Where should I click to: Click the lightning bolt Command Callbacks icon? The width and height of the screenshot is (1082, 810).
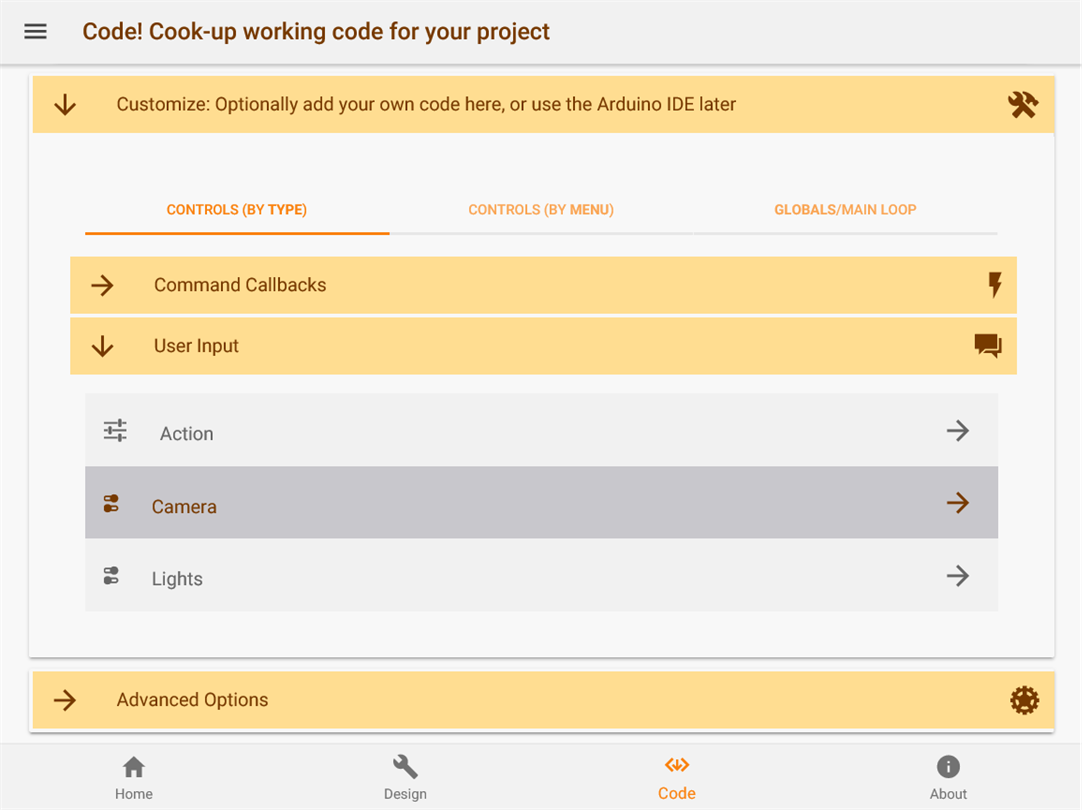tap(994, 285)
